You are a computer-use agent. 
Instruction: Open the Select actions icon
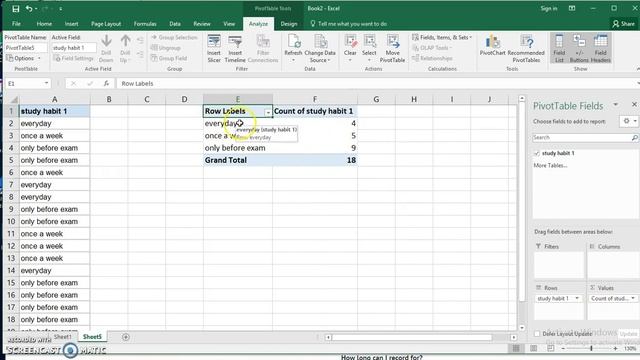tap(369, 49)
